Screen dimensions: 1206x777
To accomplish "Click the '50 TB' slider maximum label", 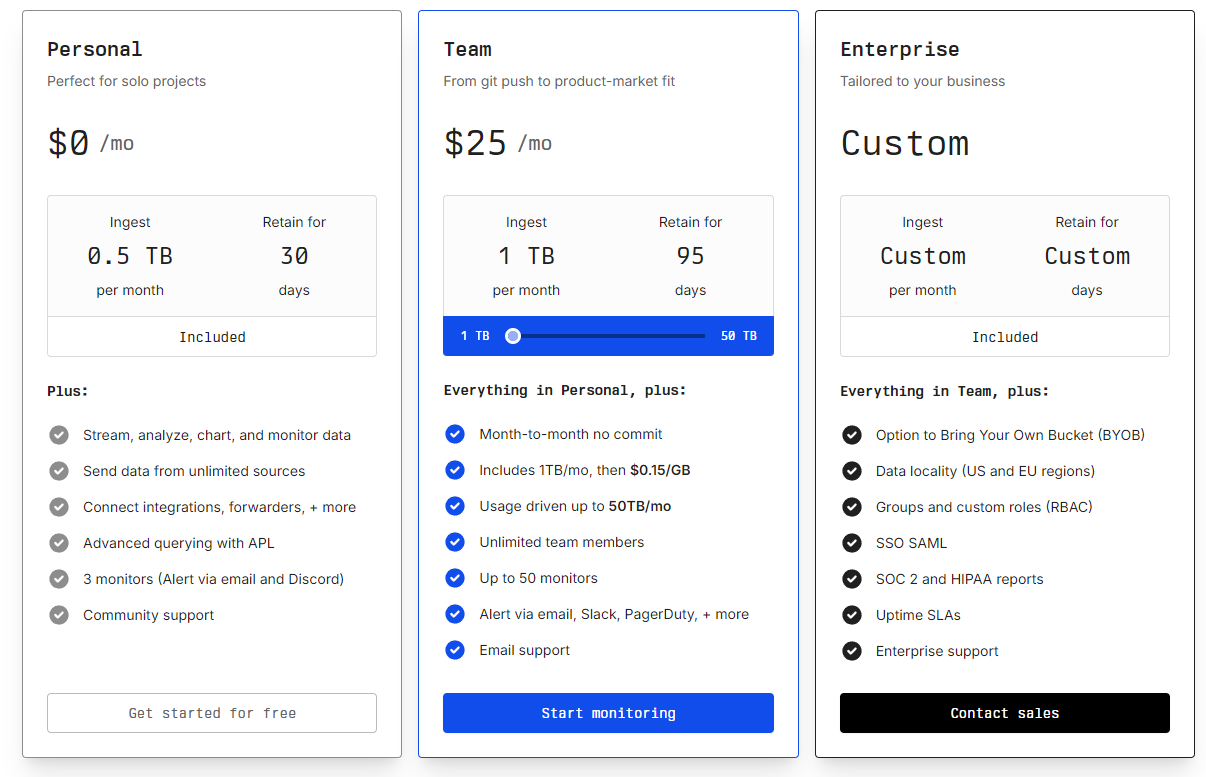I will click(738, 336).
